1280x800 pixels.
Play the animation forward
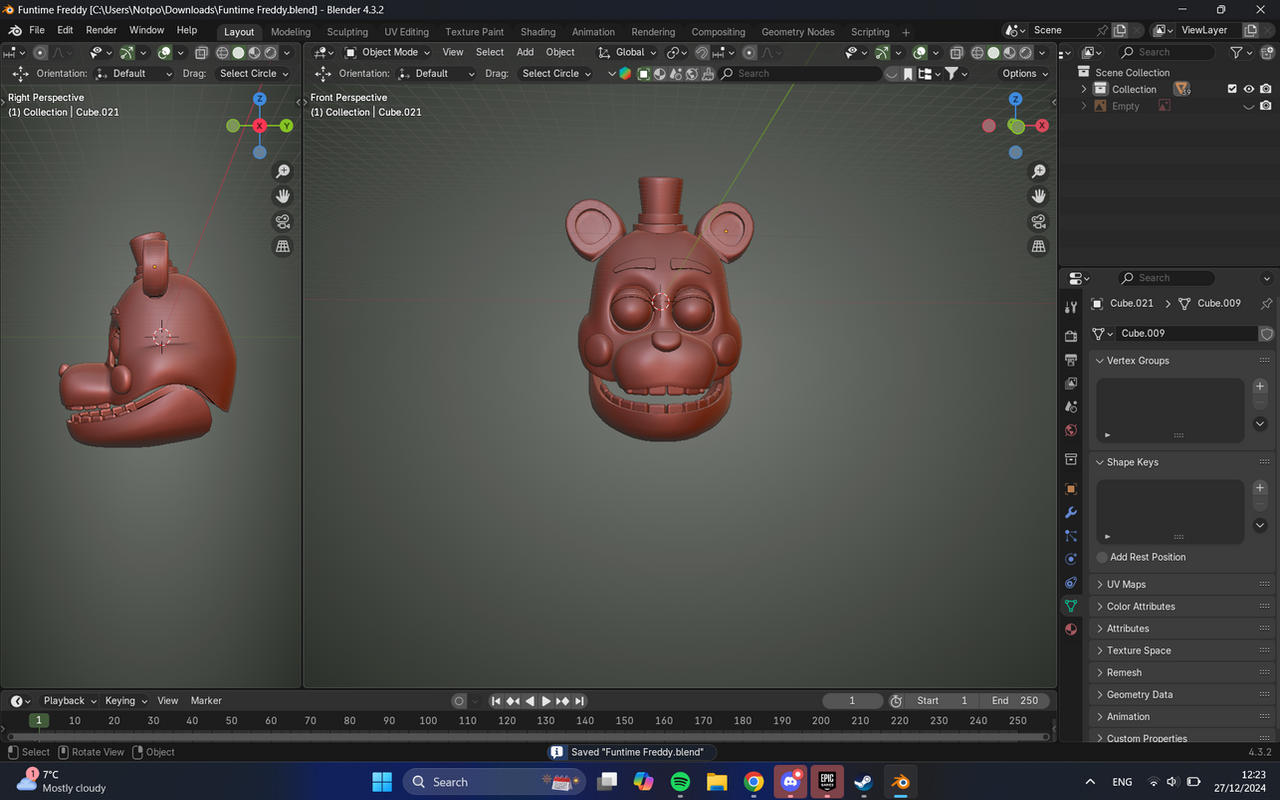pos(546,701)
